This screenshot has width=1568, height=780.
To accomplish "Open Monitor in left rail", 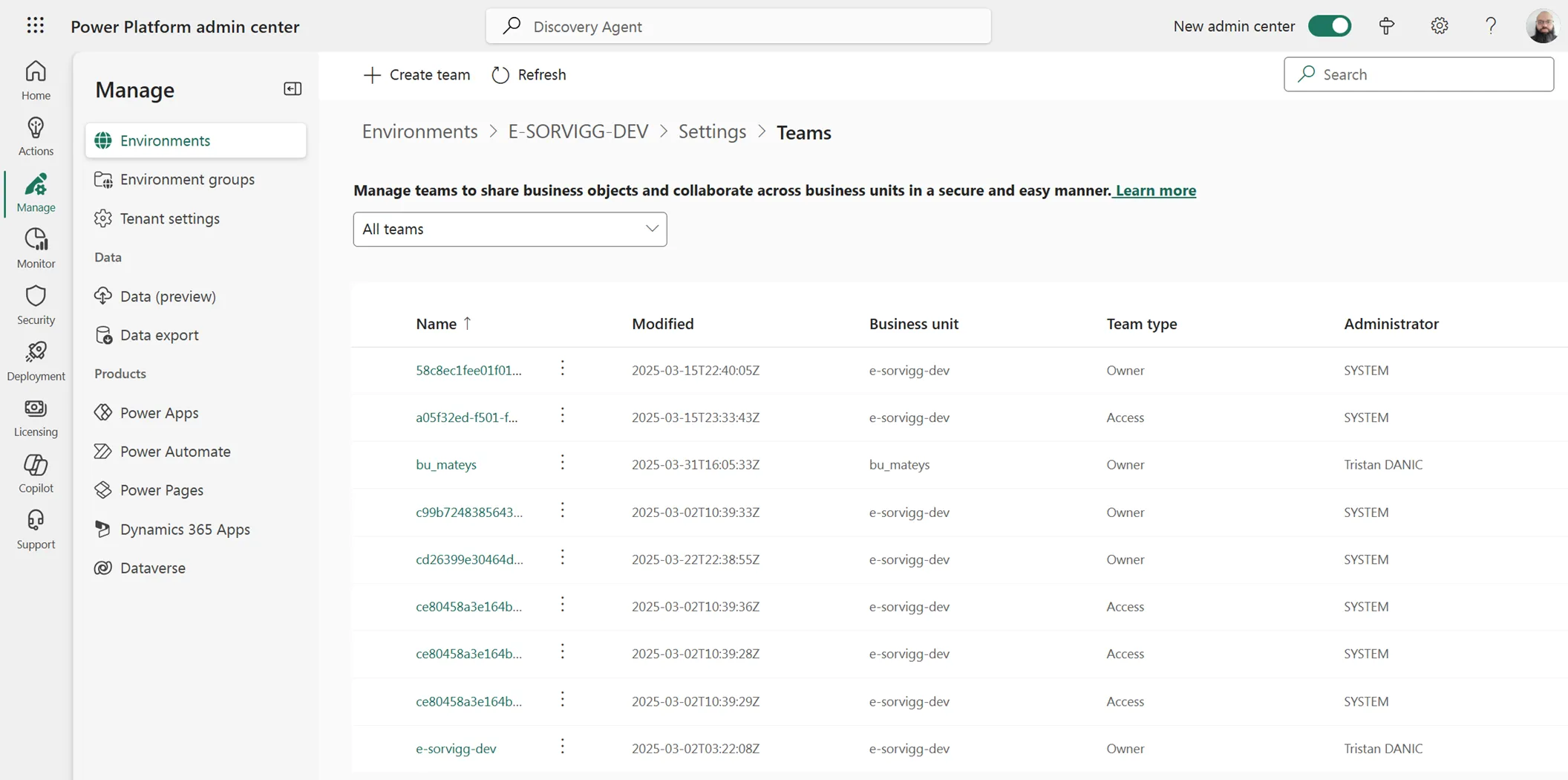I will pyautogui.click(x=36, y=249).
